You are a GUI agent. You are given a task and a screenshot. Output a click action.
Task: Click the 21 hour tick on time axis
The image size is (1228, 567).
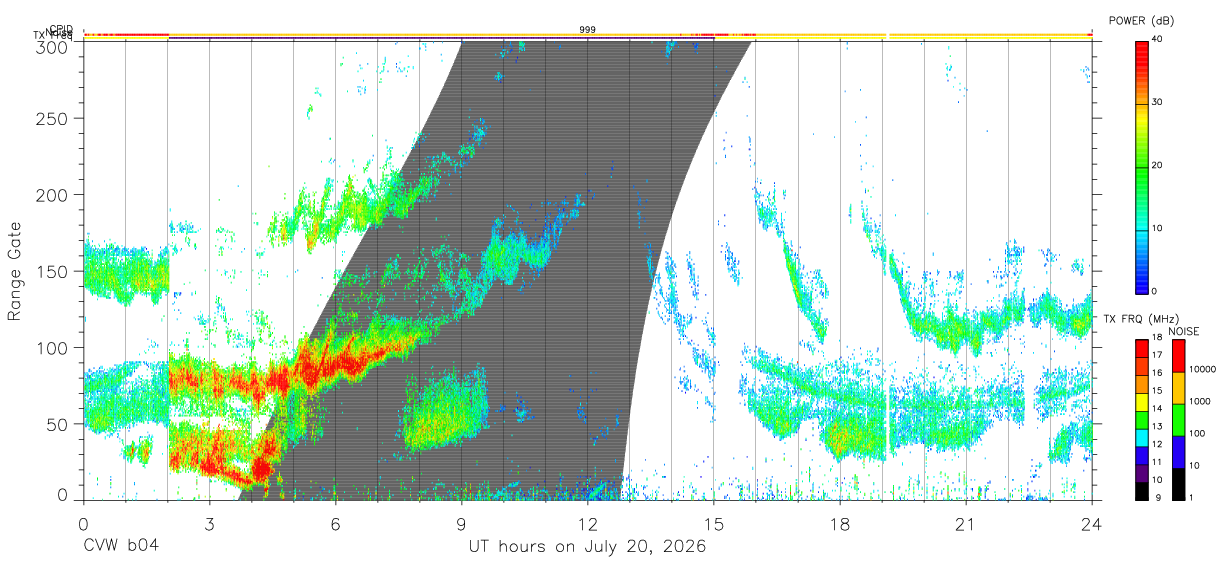[x=966, y=525]
